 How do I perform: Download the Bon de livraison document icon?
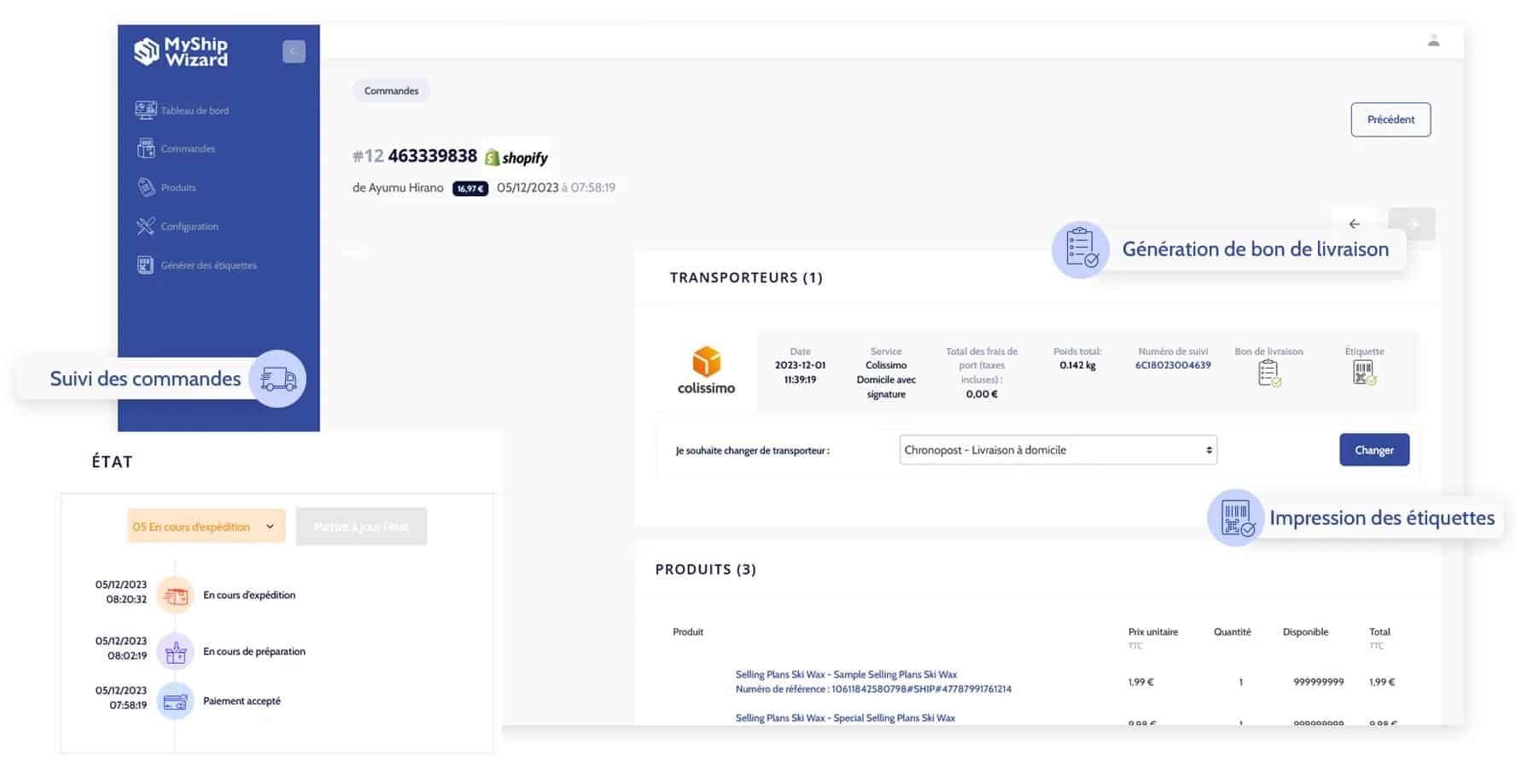point(1269,374)
